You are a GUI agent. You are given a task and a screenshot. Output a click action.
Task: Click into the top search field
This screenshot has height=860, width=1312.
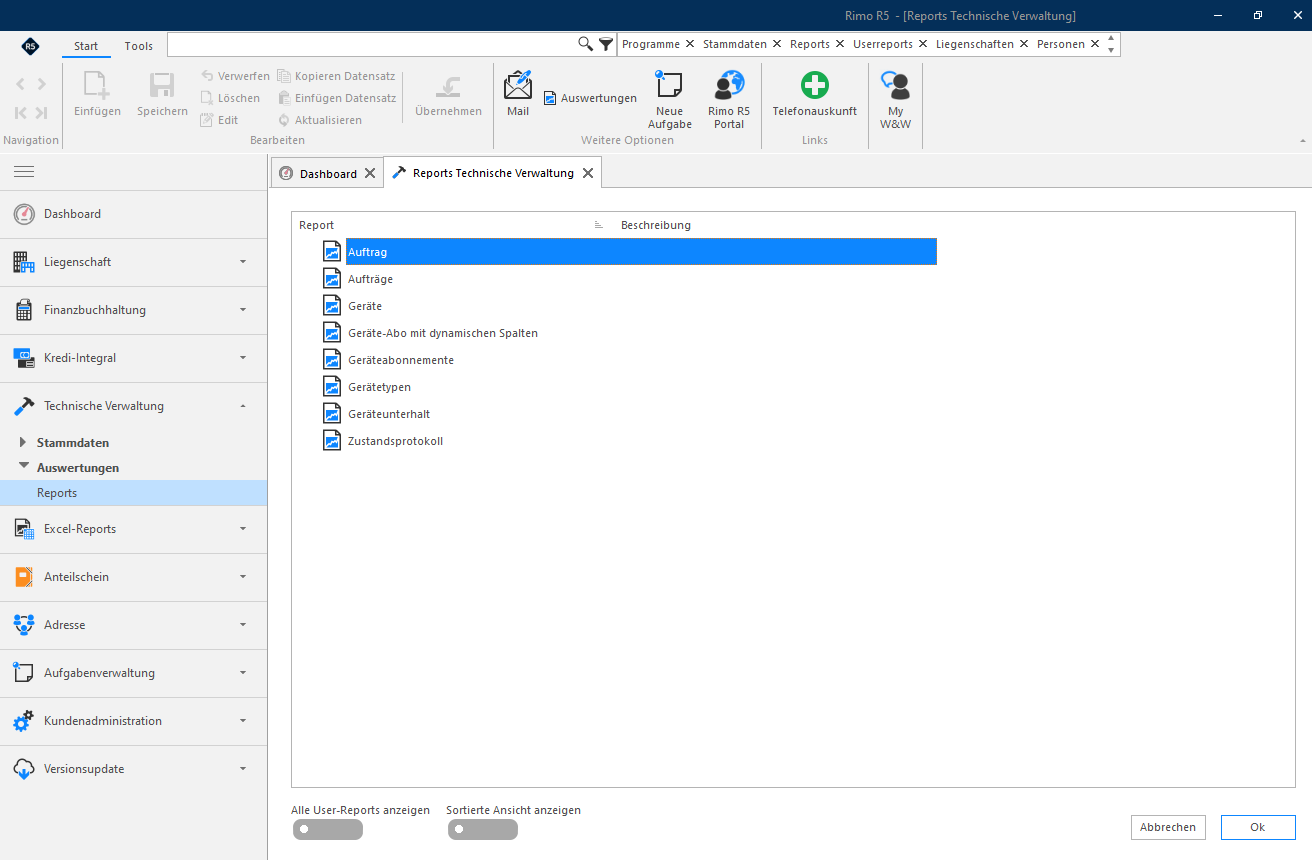tap(372, 44)
